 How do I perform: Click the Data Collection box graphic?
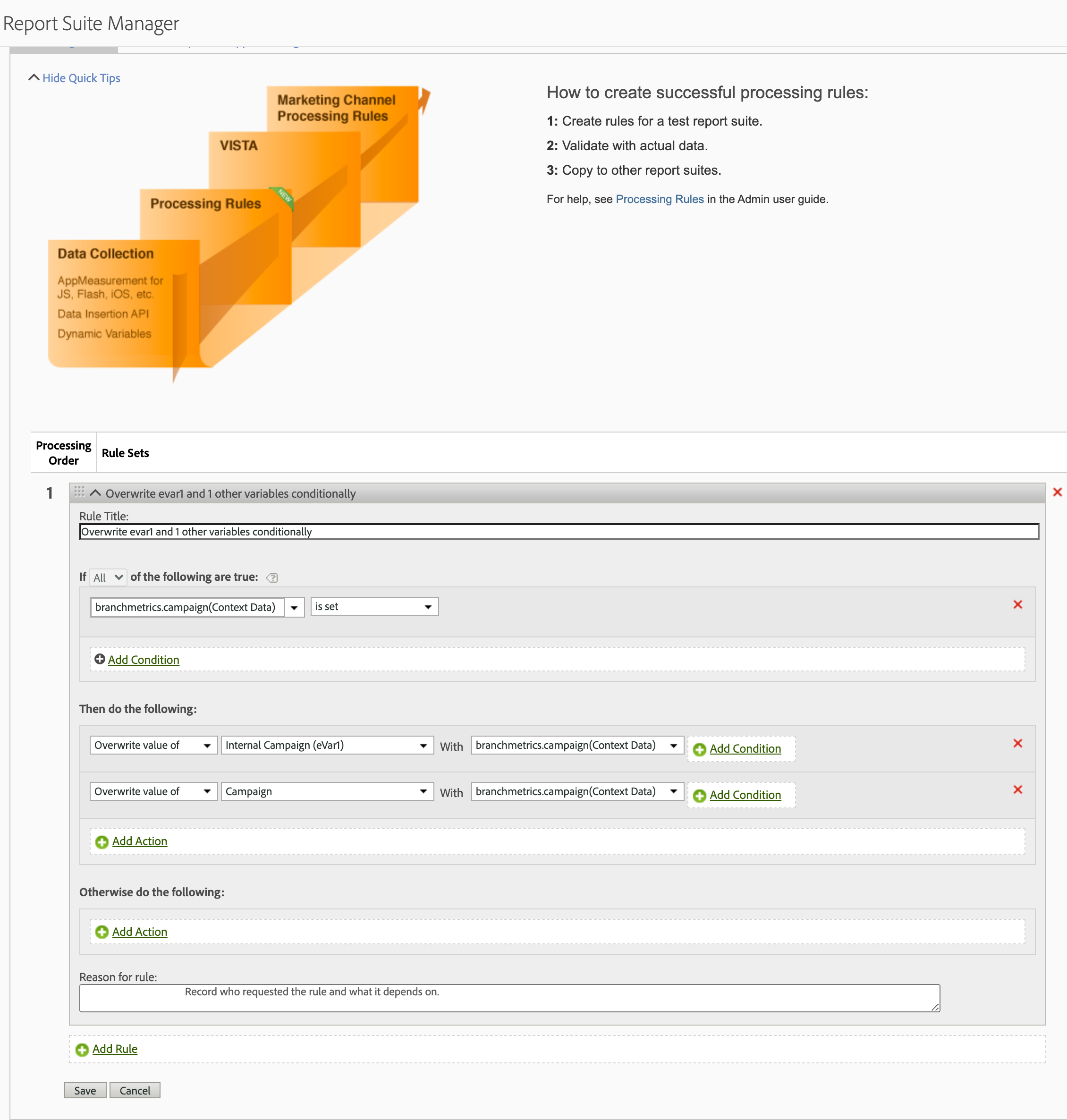pyautogui.click(x=123, y=303)
